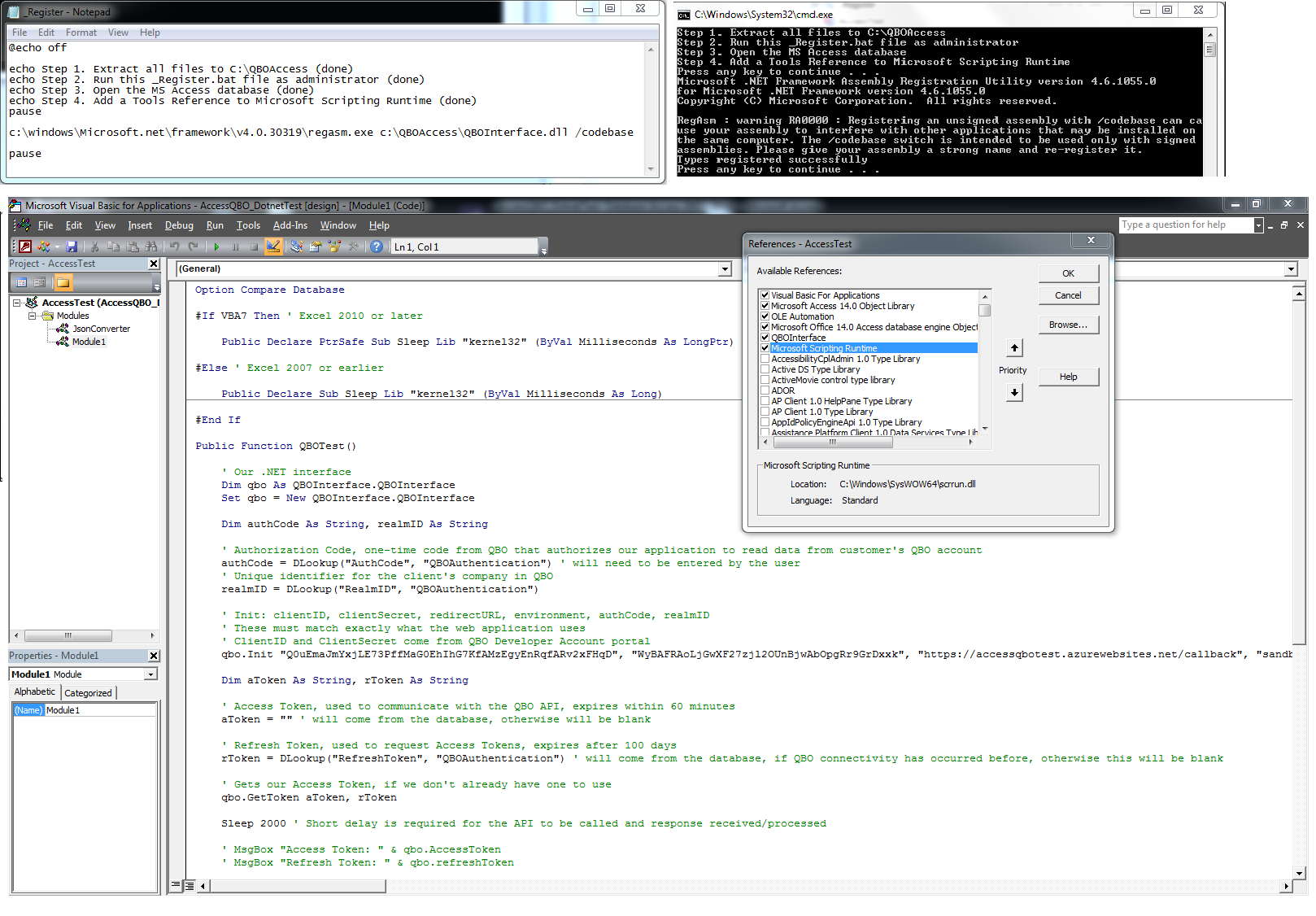Click the Save icon in VBA toolbar
Image resolution: width=1316 pixels, height=916 pixels.
(72, 246)
